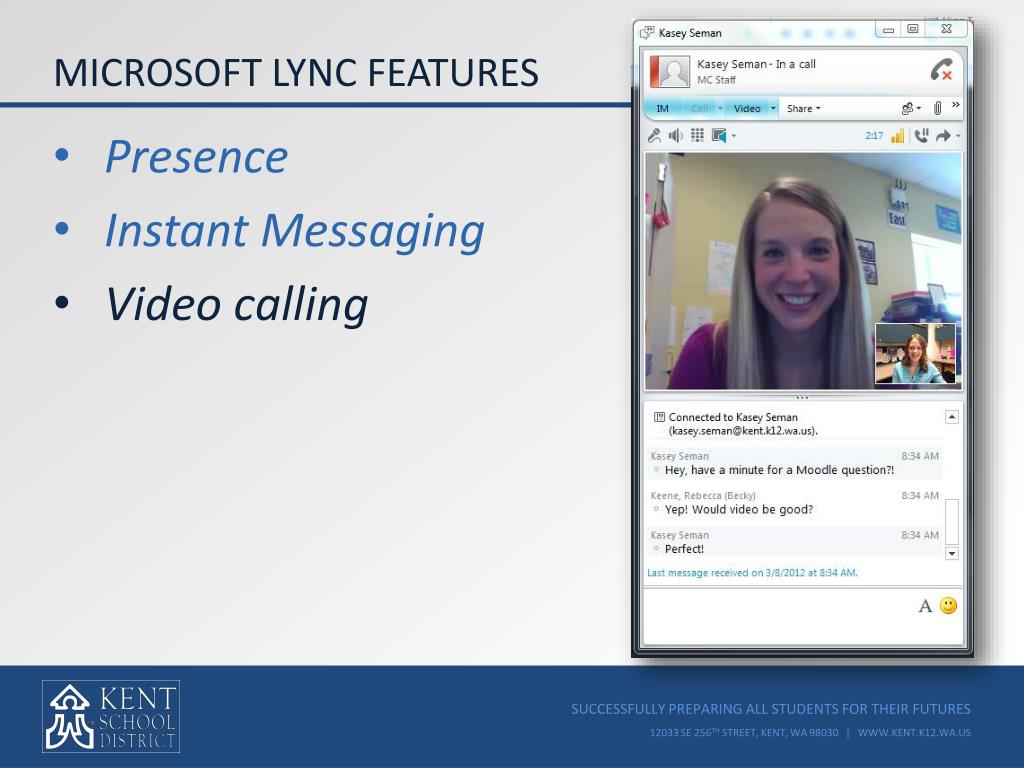Select the Video tab
This screenshot has height=768, width=1024.
point(747,108)
